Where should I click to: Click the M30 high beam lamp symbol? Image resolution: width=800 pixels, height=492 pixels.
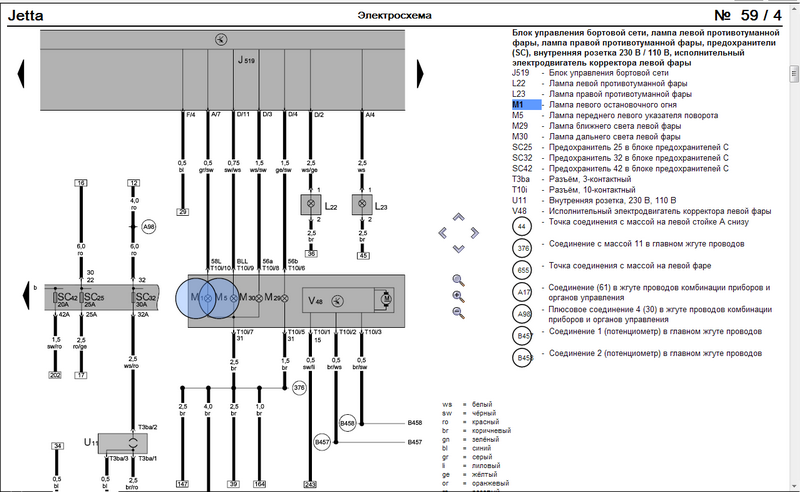(x=259, y=298)
